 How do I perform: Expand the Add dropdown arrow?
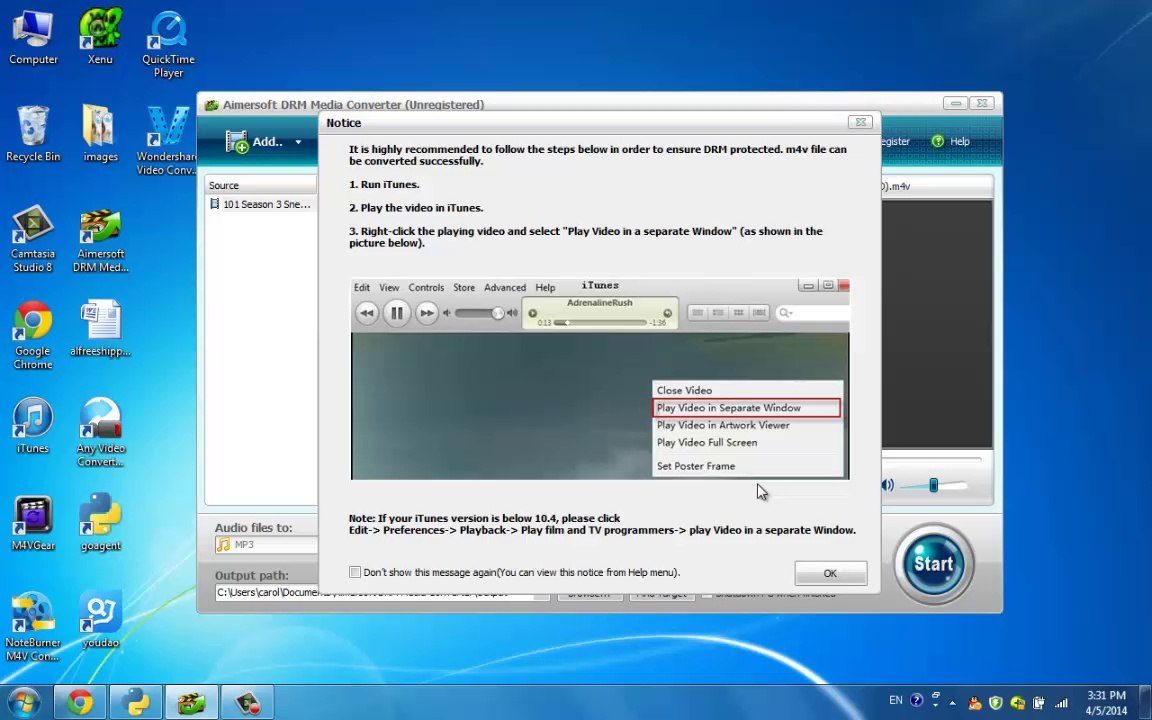298,142
